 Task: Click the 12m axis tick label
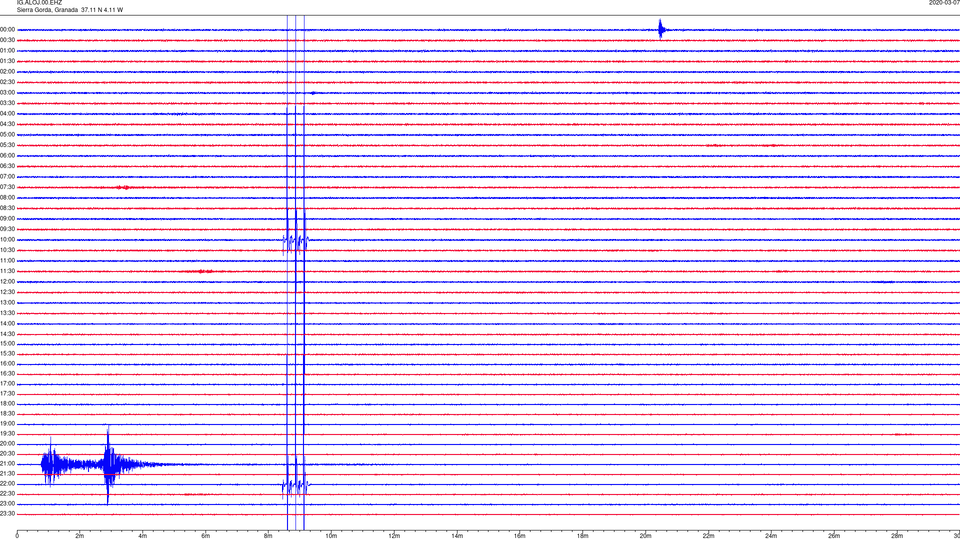[394, 536]
